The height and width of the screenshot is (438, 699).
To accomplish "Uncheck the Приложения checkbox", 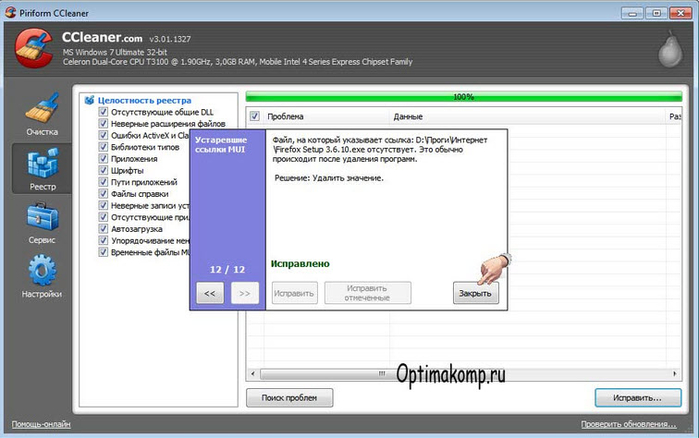I will pos(103,159).
